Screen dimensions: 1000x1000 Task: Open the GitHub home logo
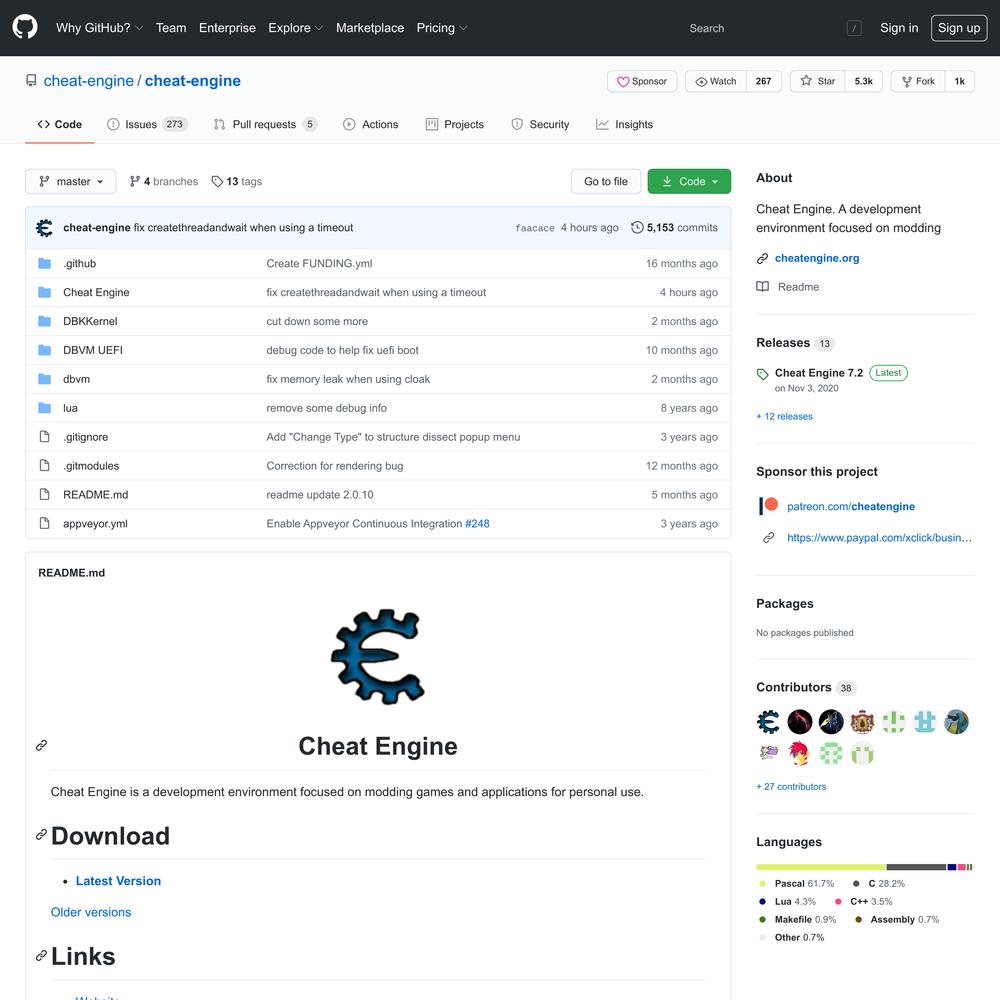pos(25,27)
